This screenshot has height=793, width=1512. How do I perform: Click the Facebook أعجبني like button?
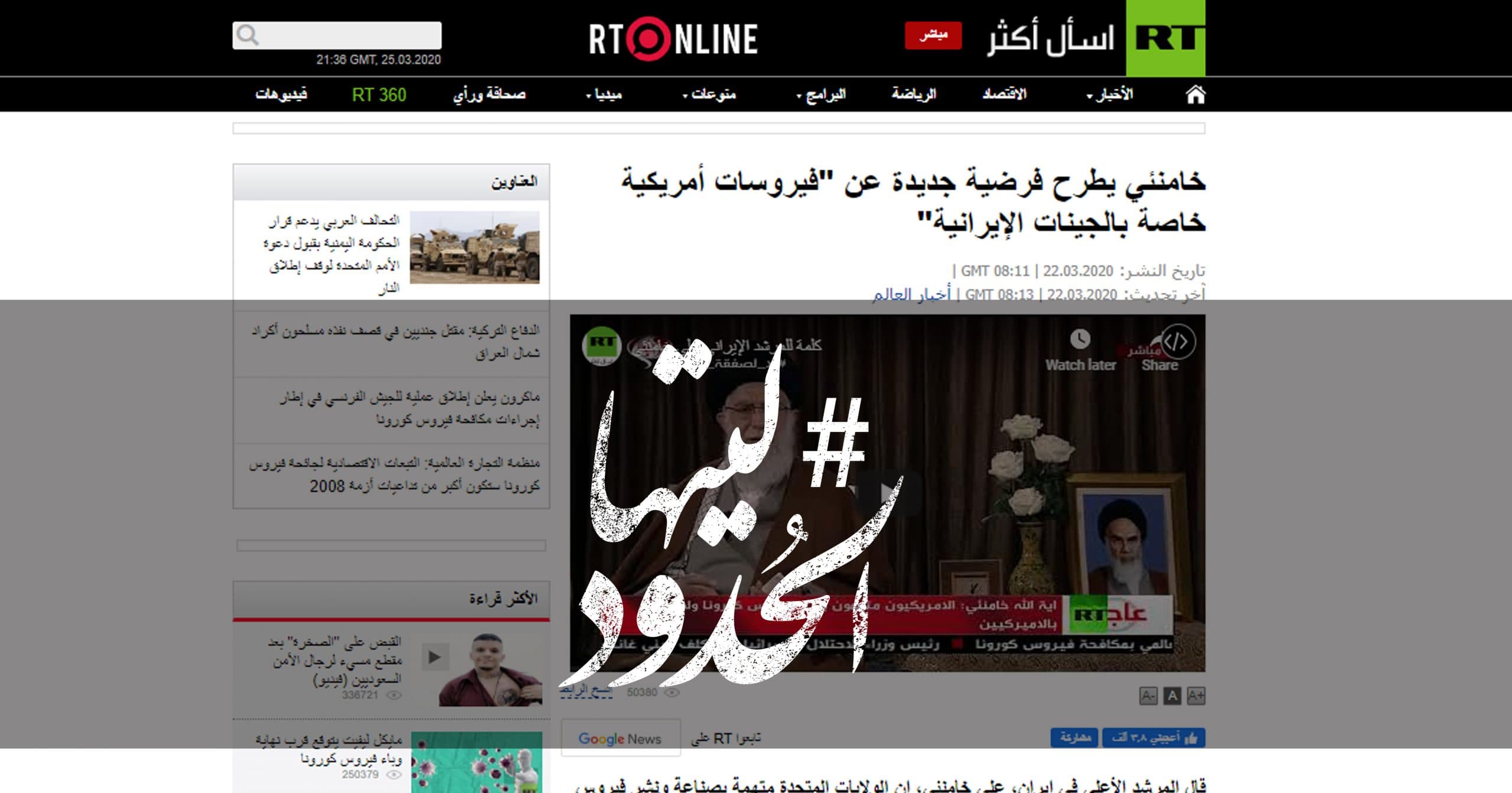pyautogui.click(x=1153, y=738)
